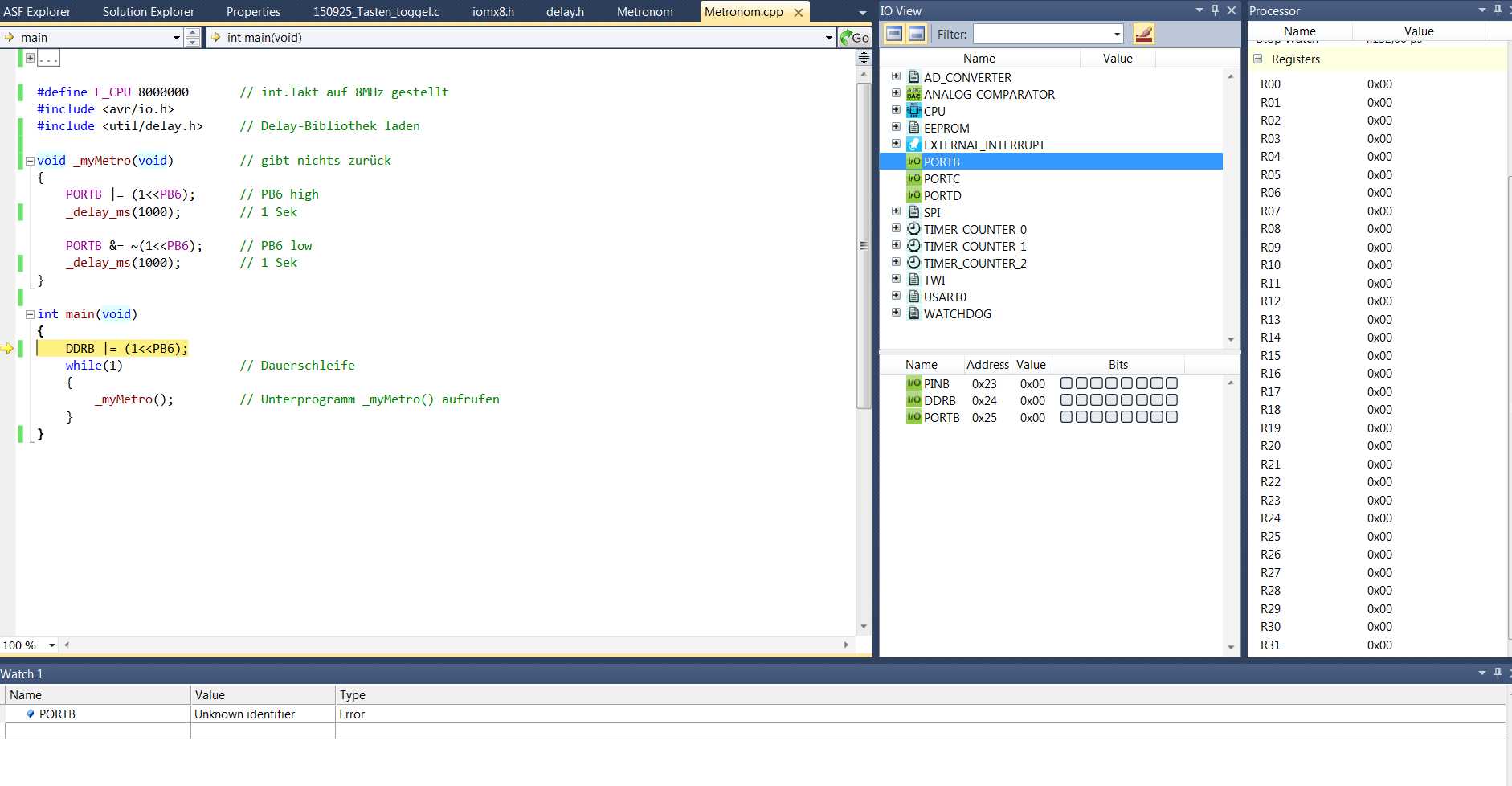Click the PINB register I/O icon

[913, 383]
